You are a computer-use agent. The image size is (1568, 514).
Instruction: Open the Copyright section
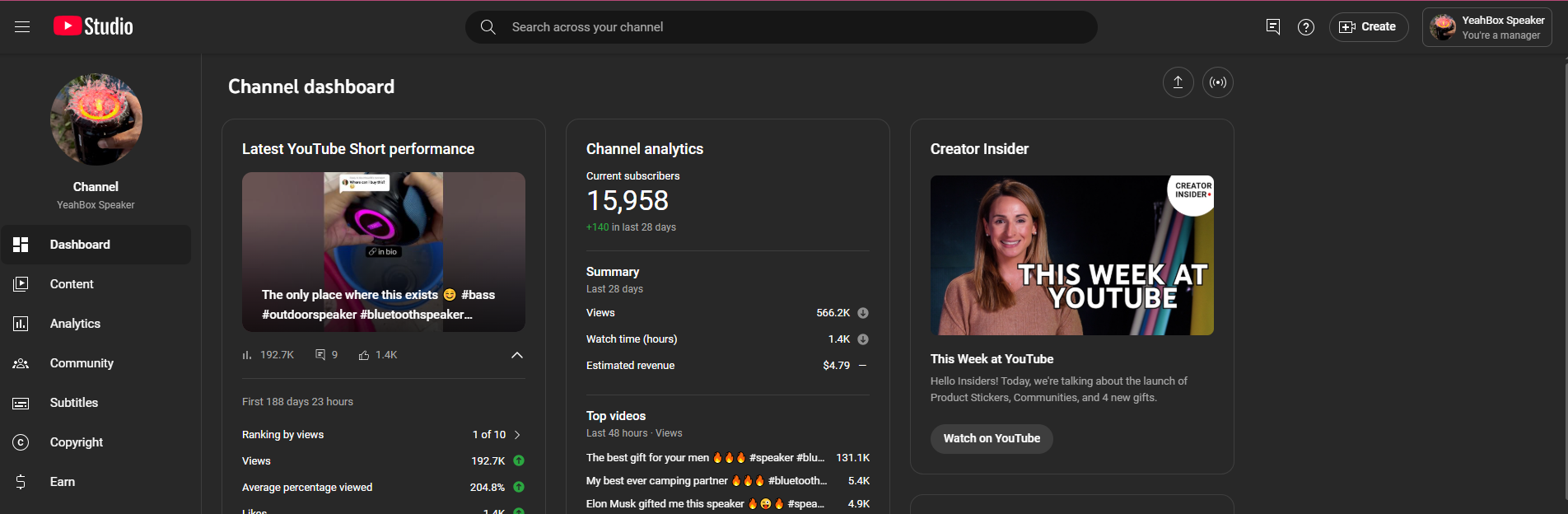point(96,442)
